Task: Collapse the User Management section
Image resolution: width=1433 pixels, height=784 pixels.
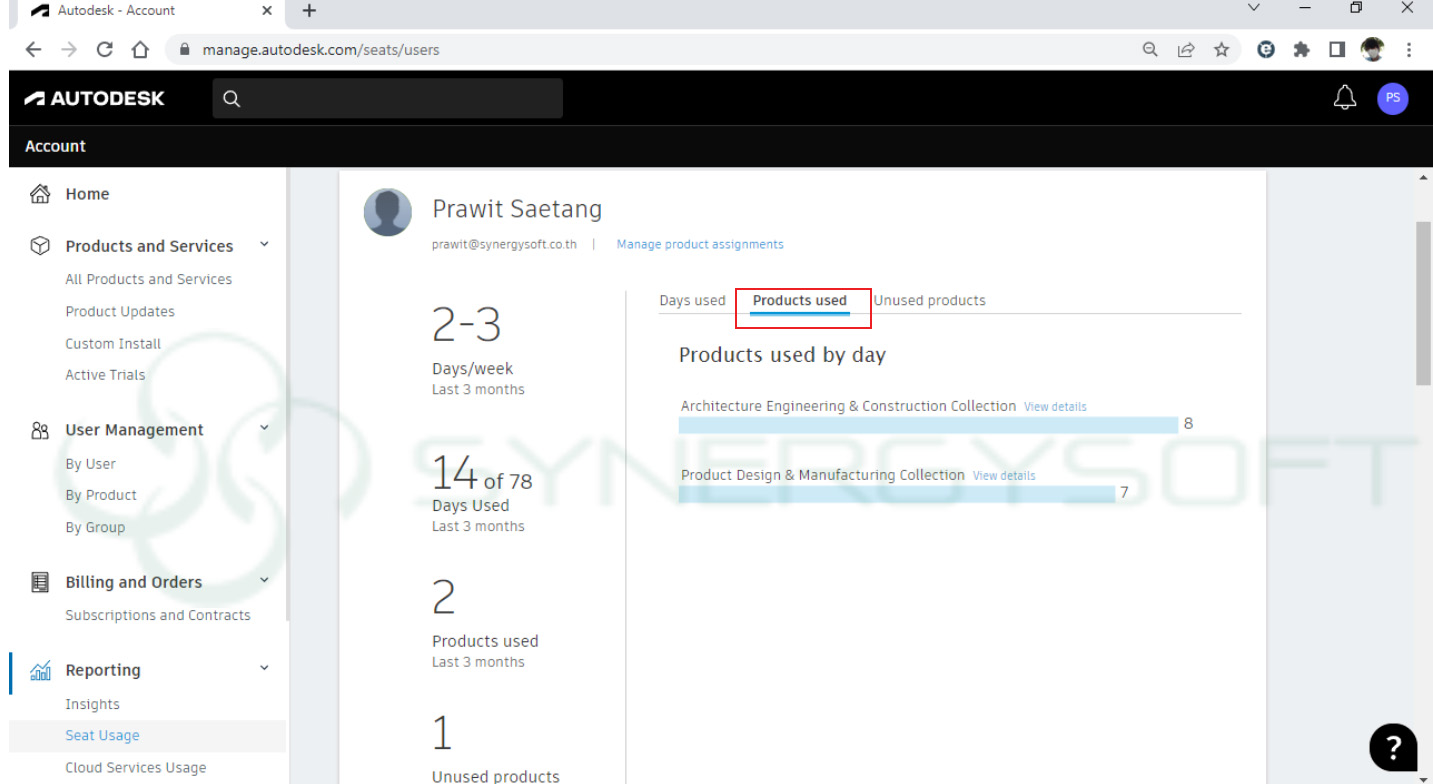Action: (264, 426)
